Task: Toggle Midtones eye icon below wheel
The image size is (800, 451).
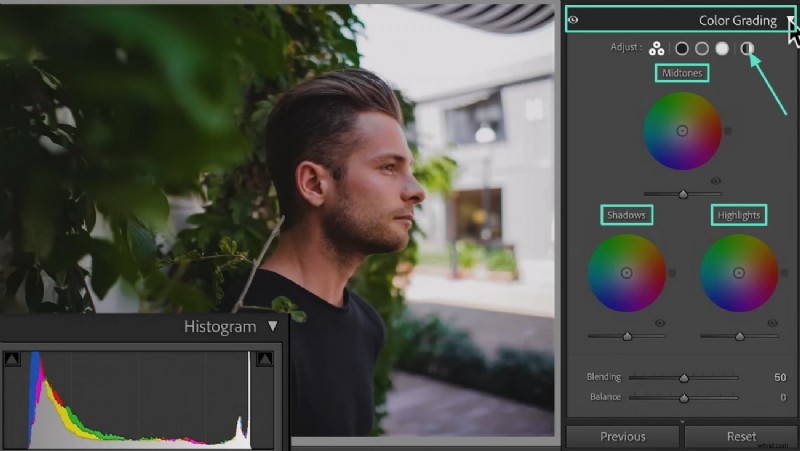Action: tap(716, 181)
